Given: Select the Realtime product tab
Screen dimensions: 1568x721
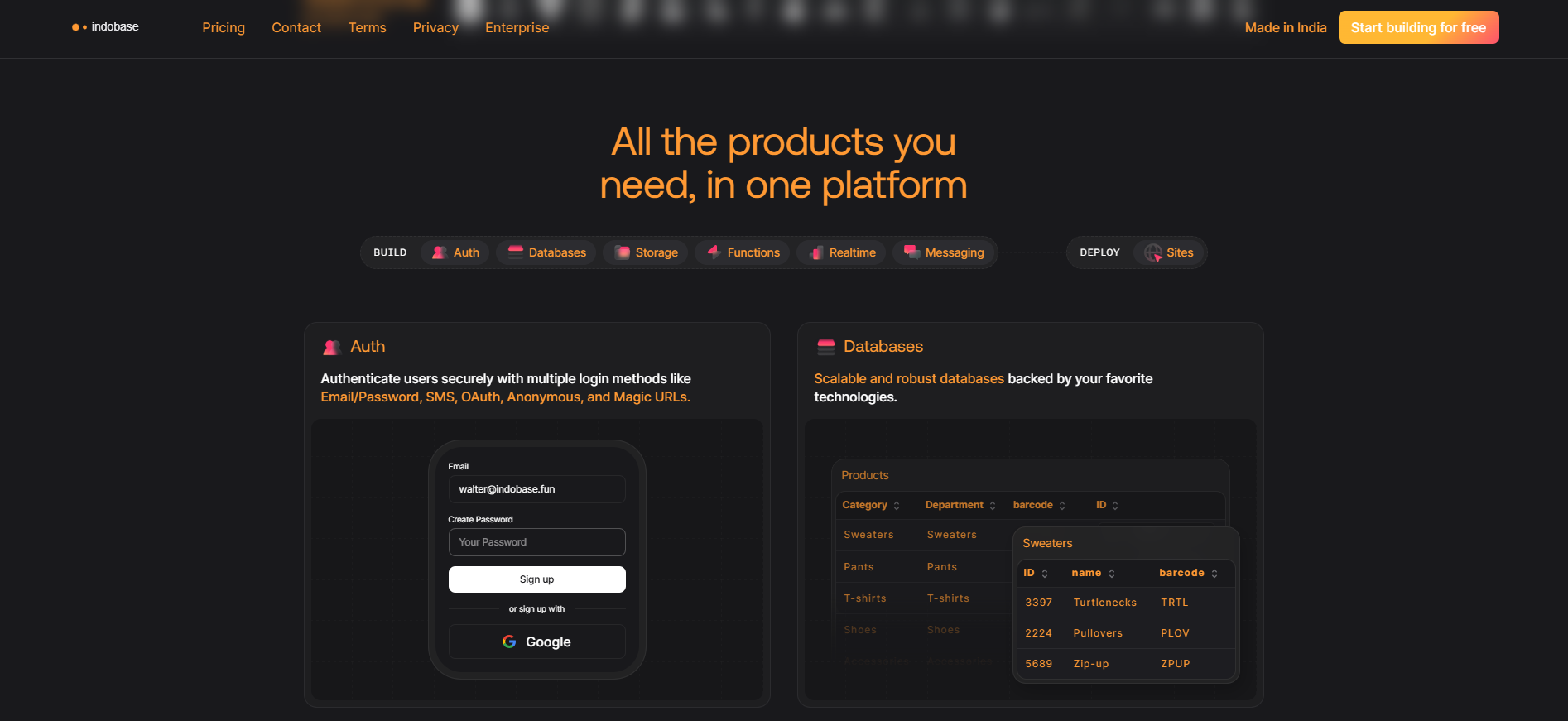Looking at the screenshot, I should coord(842,252).
